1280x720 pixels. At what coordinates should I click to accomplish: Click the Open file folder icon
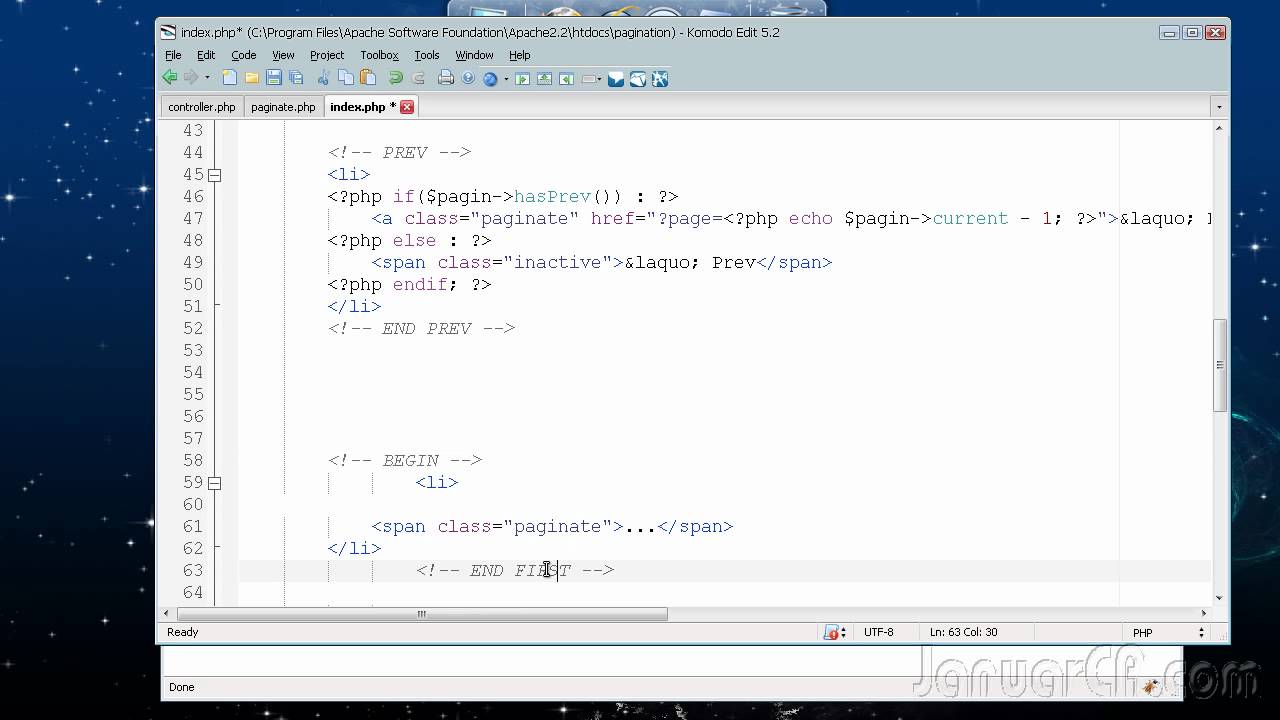[x=252, y=78]
